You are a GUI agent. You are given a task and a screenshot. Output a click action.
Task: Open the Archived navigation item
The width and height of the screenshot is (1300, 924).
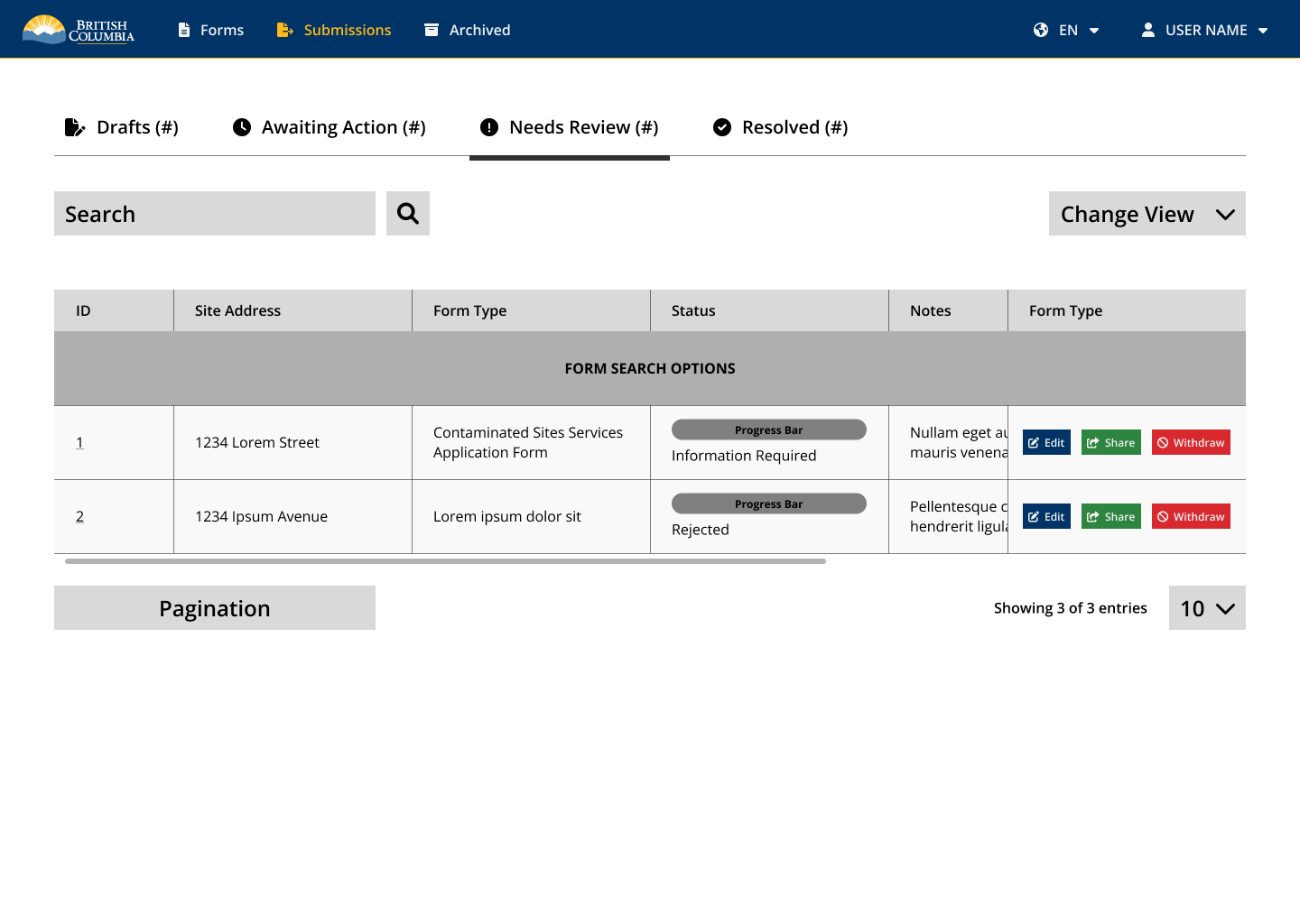468,30
